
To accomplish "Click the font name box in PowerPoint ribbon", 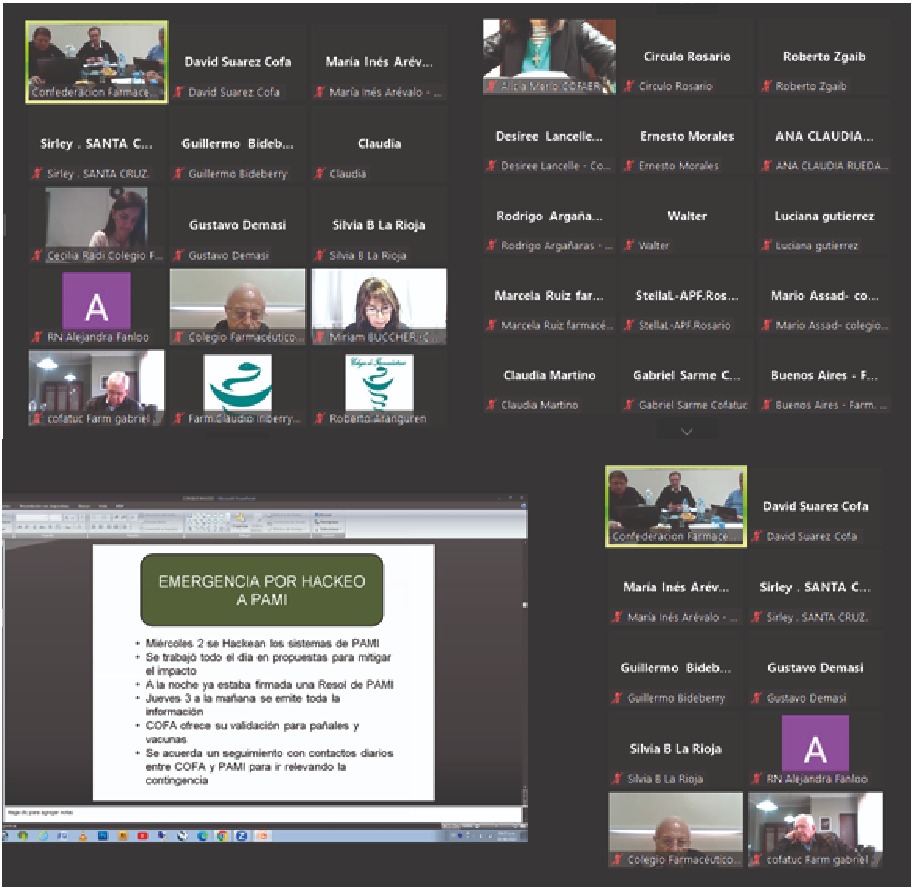I will tap(31, 517).
